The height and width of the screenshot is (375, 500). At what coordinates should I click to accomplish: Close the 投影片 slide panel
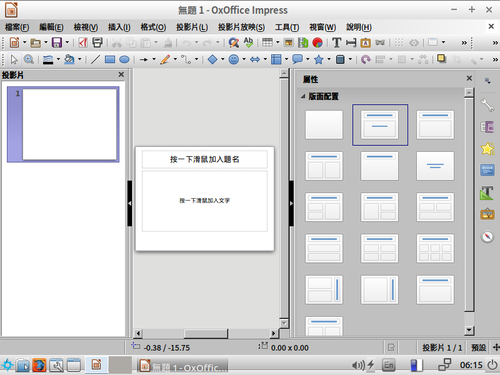[121, 75]
